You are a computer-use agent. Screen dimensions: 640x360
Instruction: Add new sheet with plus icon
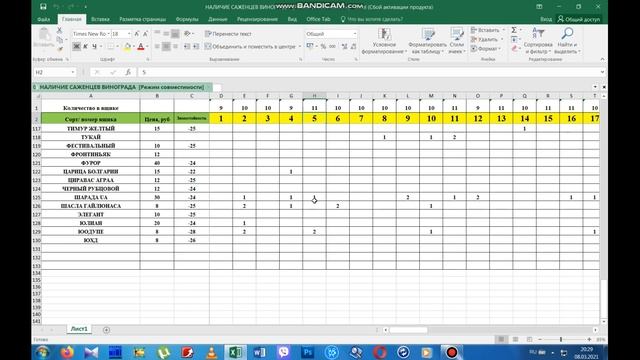click(106, 330)
